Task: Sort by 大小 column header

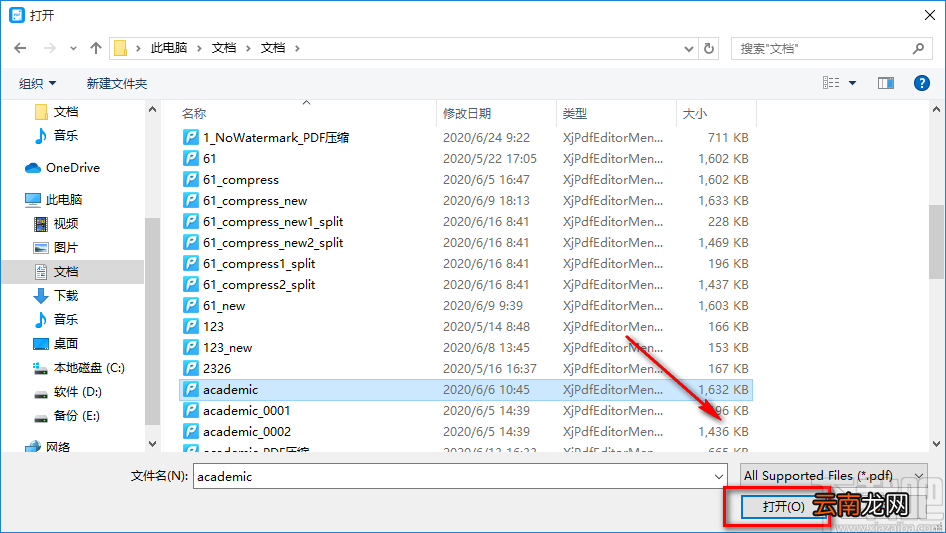Action: [694, 113]
